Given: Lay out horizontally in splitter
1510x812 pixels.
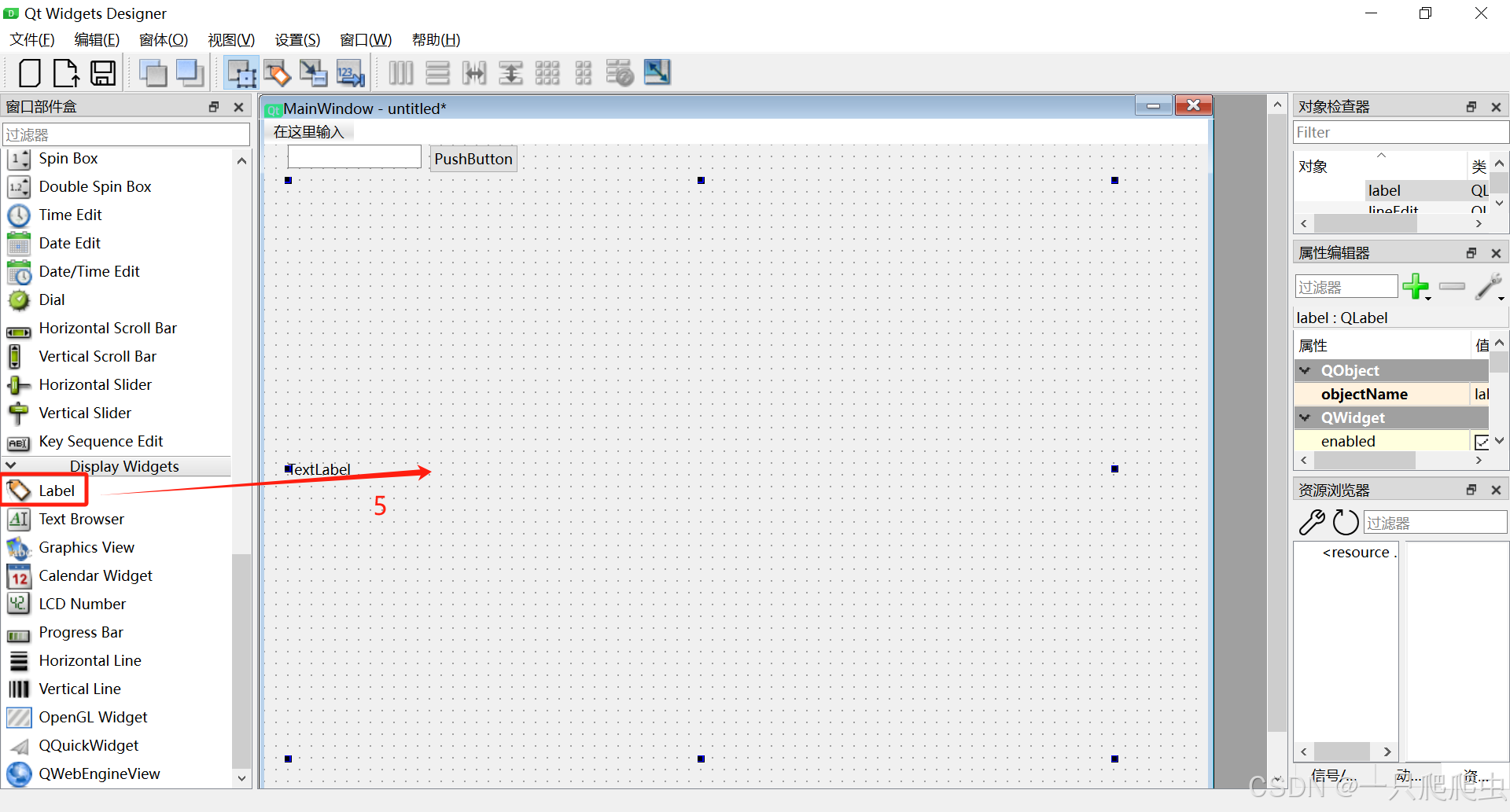Looking at the screenshot, I should coord(474,73).
